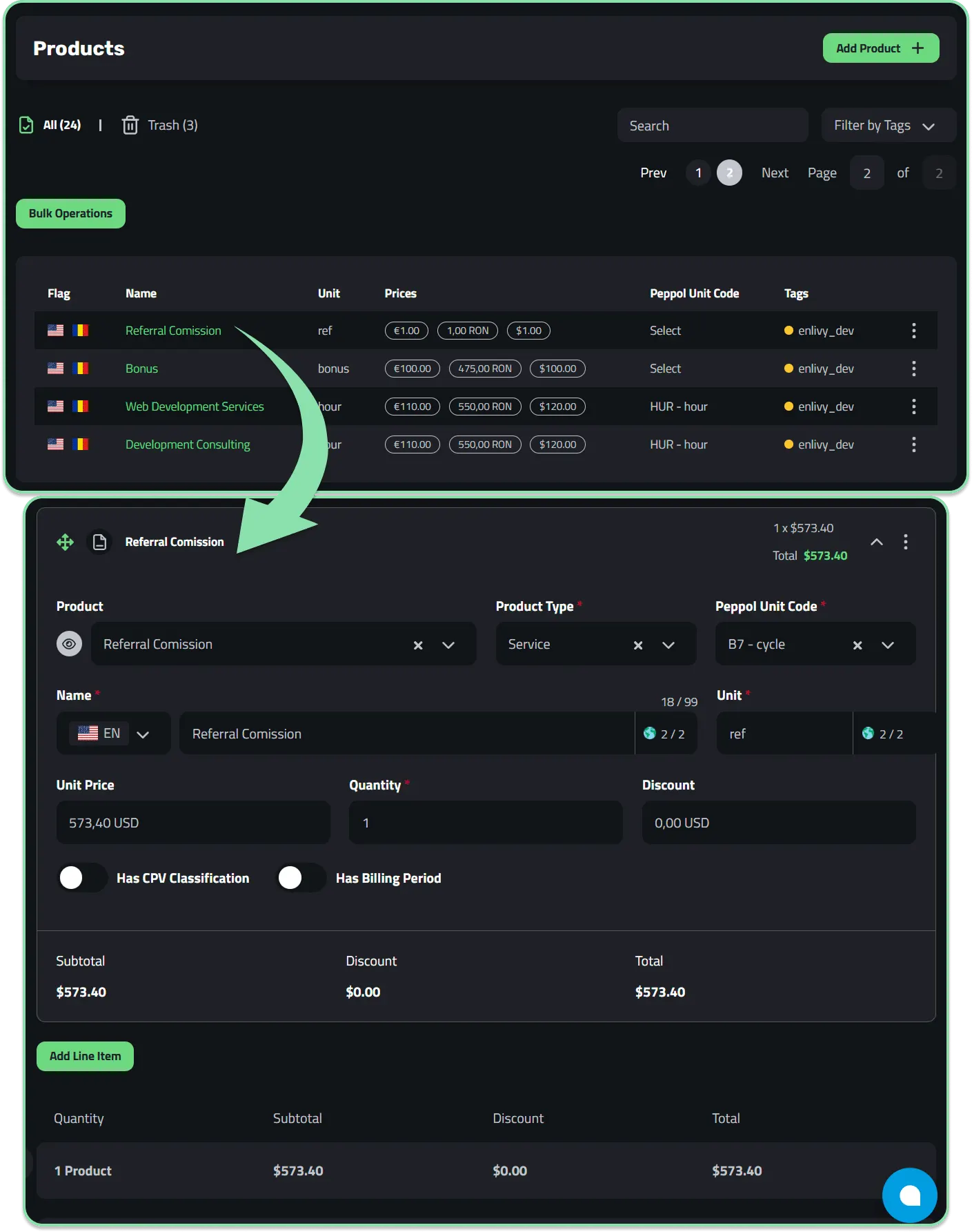Click Add Line Item button
The height and width of the screenshot is (1232, 972).
coord(85,1056)
